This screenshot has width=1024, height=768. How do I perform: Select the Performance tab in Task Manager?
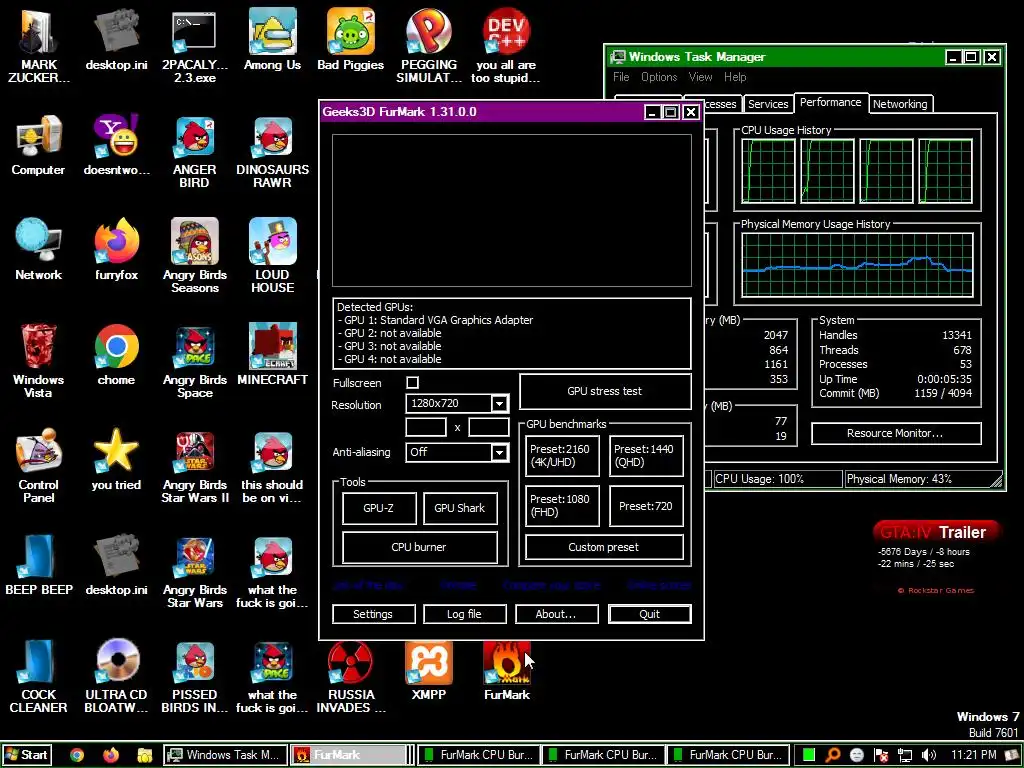[831, 103]
